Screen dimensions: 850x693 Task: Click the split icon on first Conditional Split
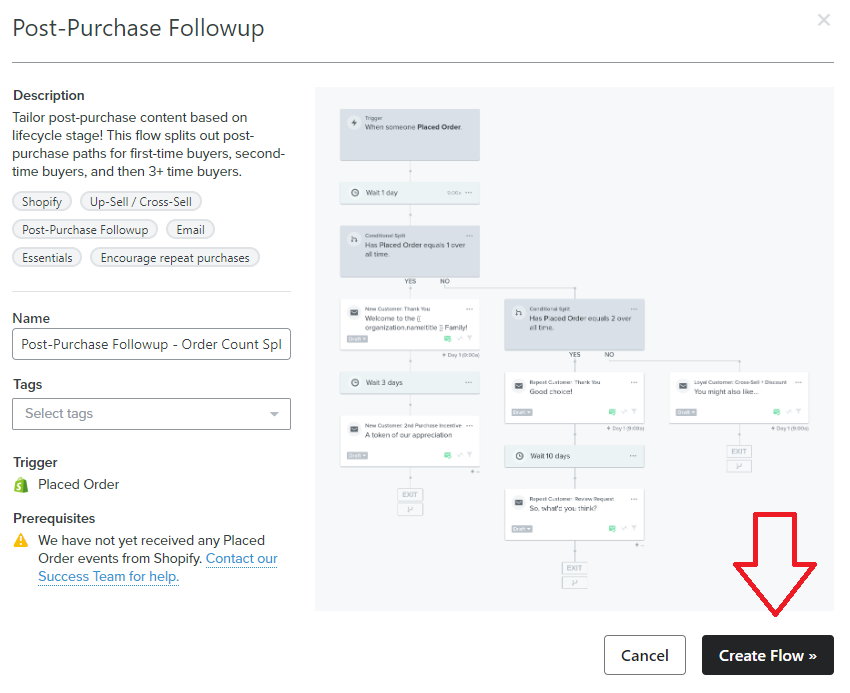pos(354,239)
